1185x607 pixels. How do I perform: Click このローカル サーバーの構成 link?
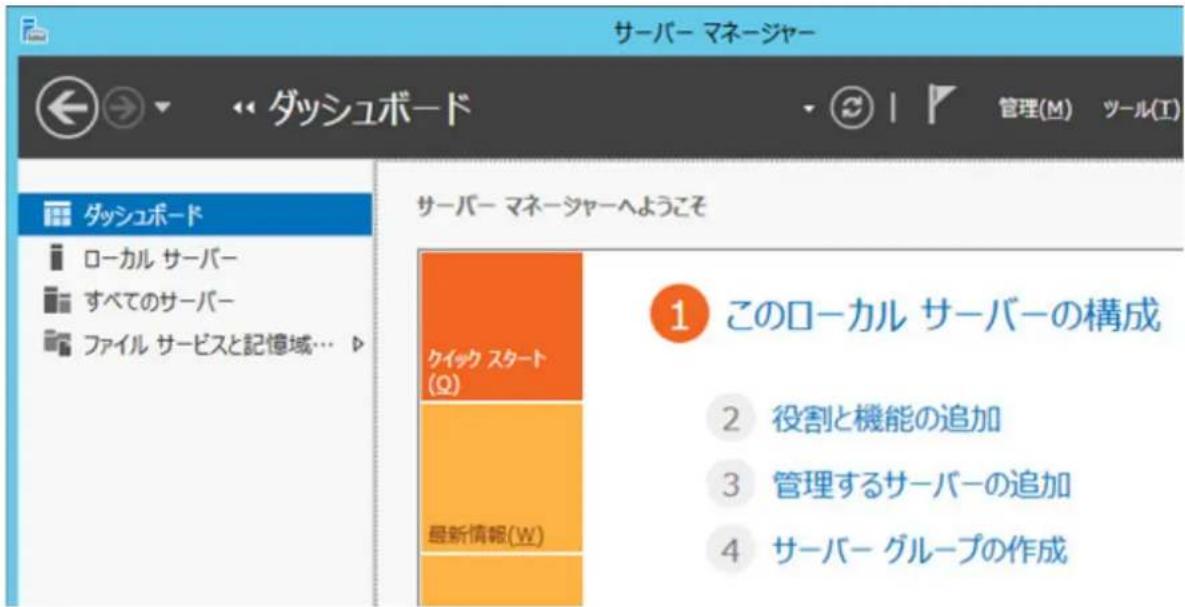tap(942, 316)
